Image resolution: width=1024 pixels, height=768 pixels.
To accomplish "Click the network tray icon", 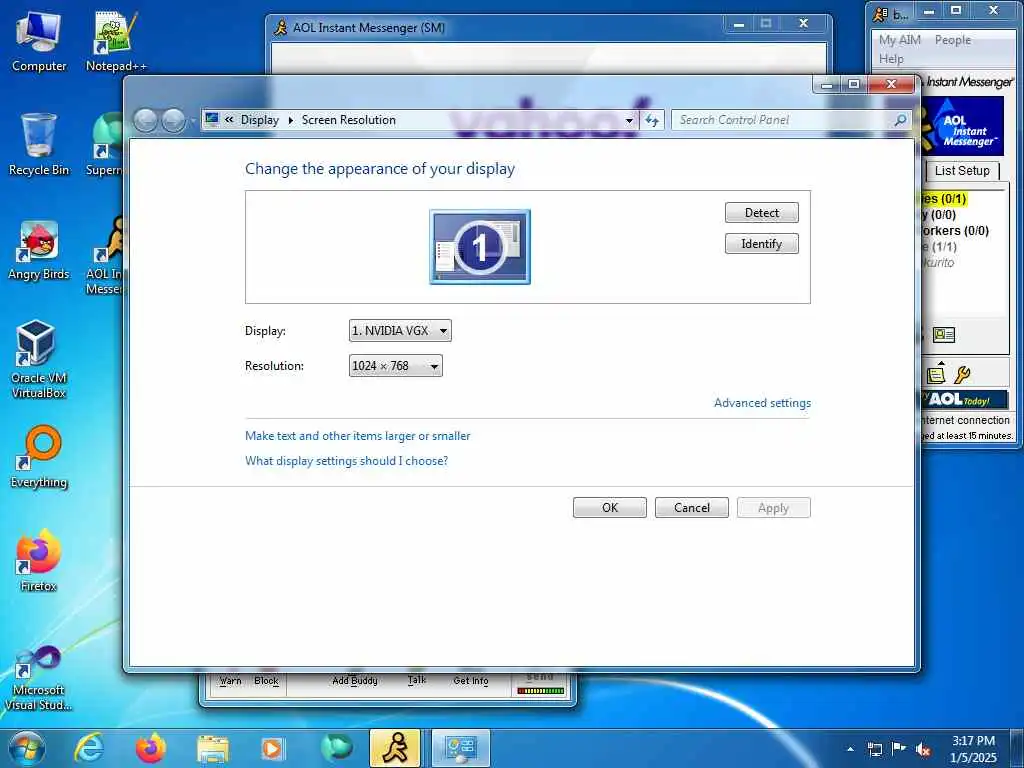I will pos(874,749).
